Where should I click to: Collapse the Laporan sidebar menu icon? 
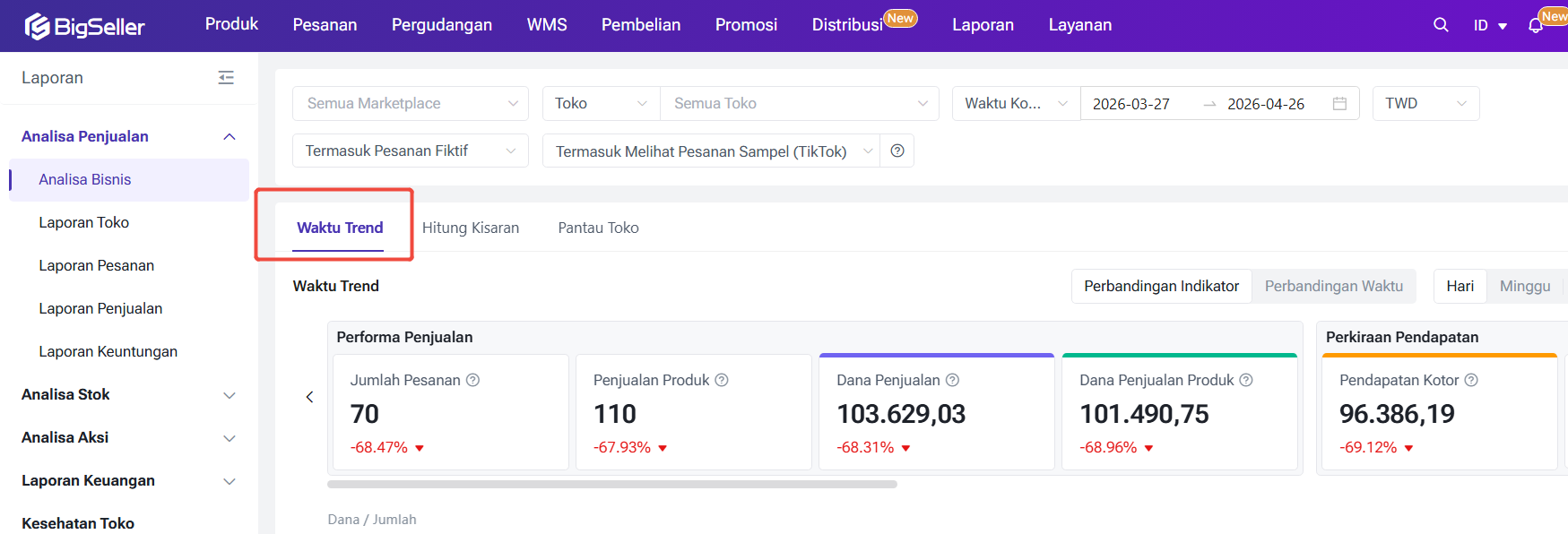pos(226,78)
